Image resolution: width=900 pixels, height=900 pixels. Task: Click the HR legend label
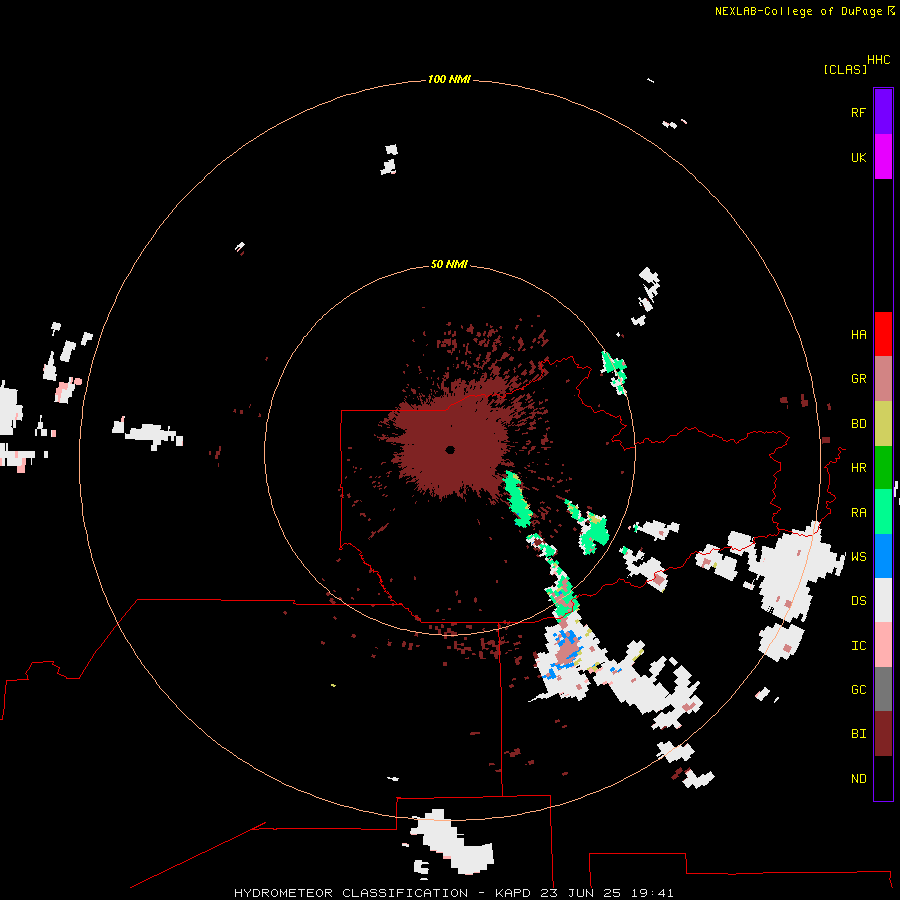coord(858,468)
